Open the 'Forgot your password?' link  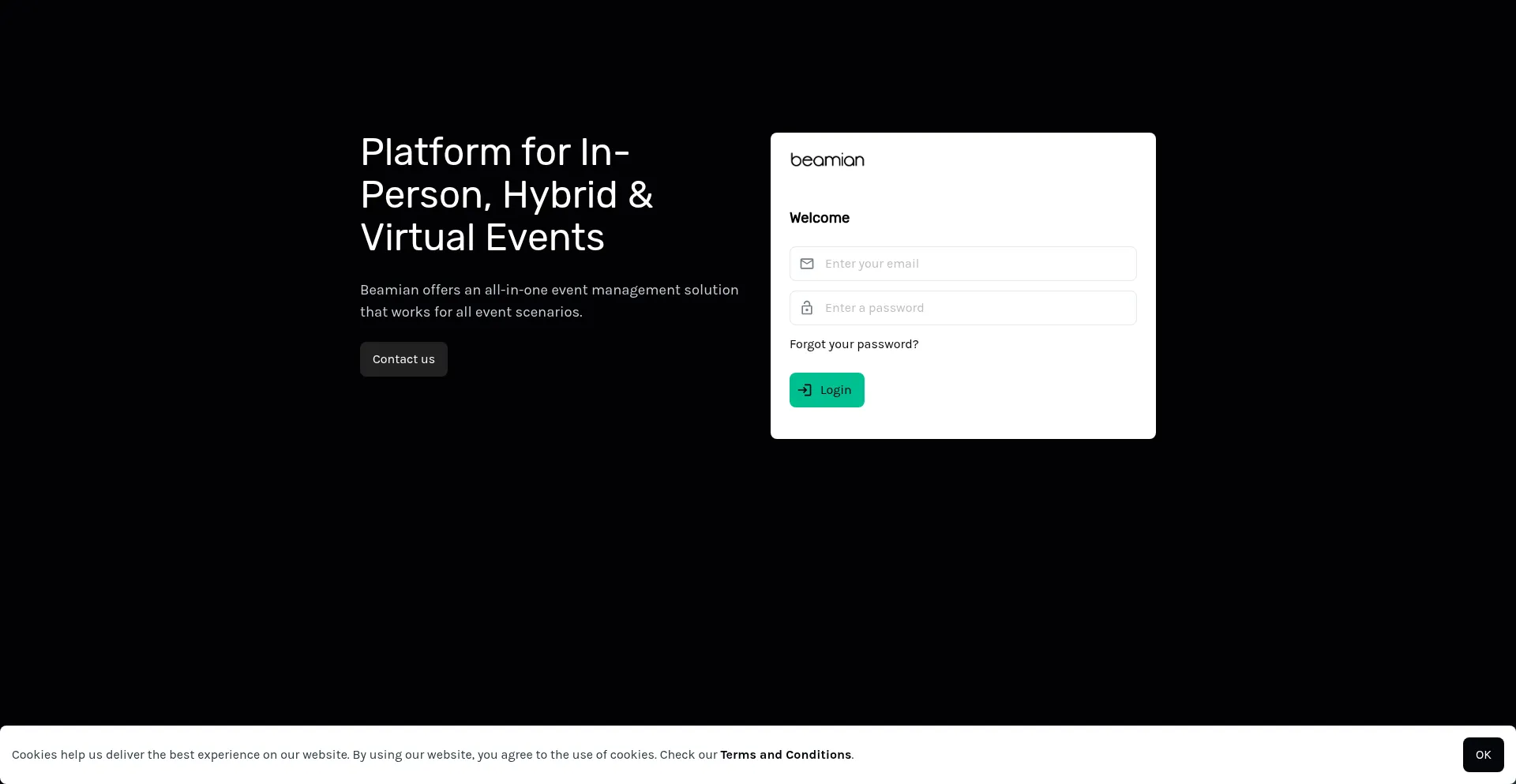point(854,344)
